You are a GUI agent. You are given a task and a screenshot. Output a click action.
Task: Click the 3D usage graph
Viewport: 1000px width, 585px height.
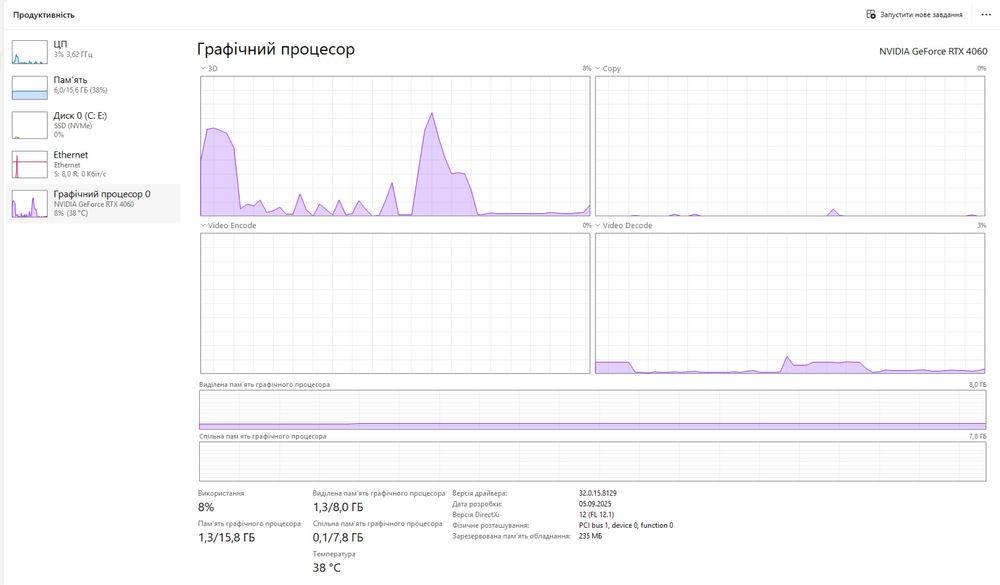(395, 146)
